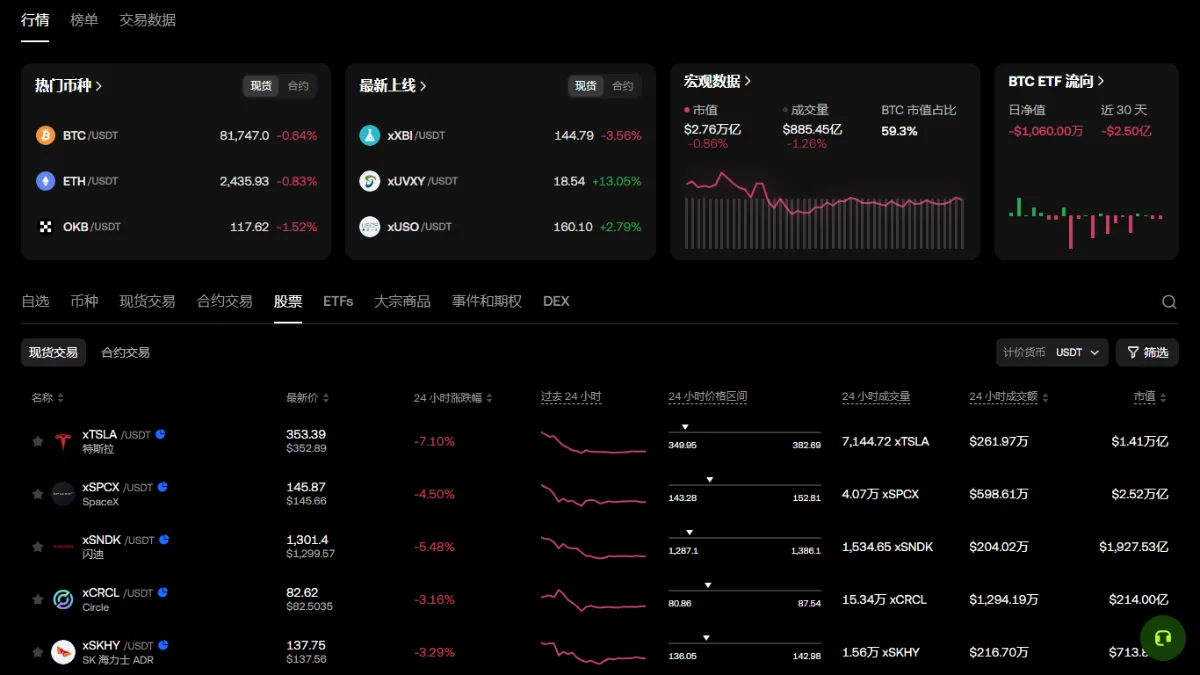Select 合约 in the 热门币种 card
Viewport: 1200px width, 675px height.
point(298,86)
